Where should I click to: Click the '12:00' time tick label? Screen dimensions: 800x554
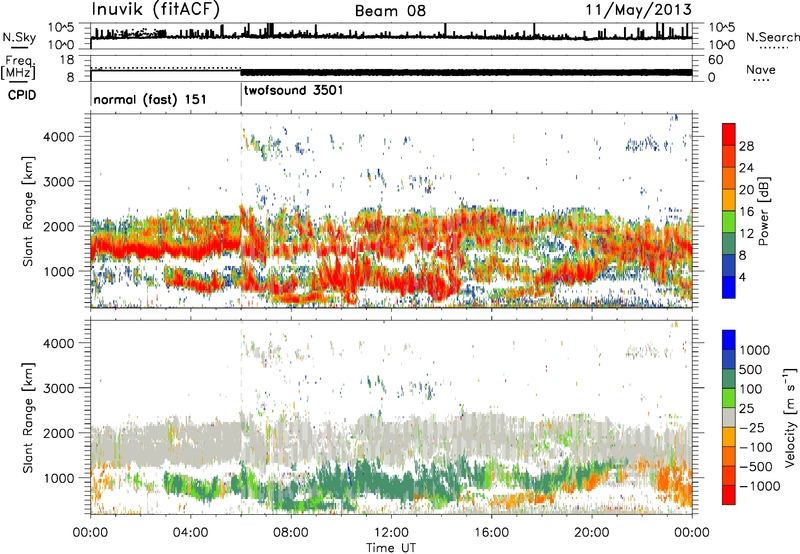click(x=391, y=533)
